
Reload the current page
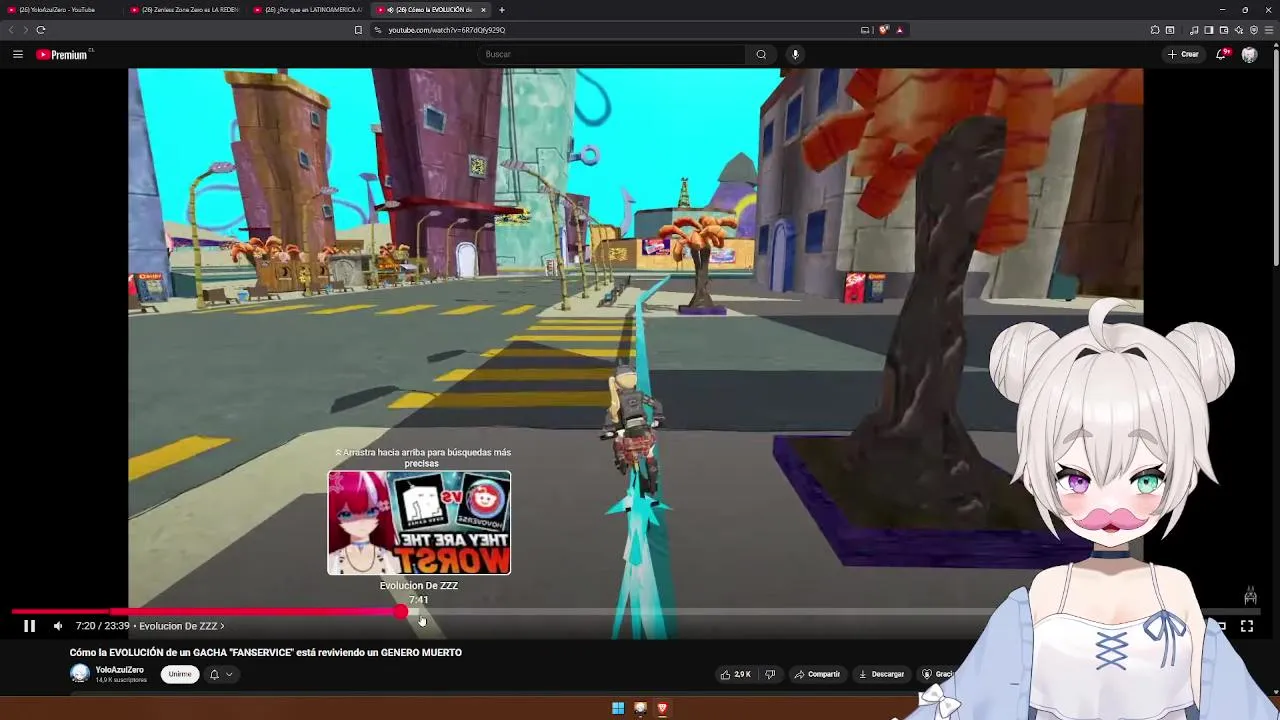point(41,30)
